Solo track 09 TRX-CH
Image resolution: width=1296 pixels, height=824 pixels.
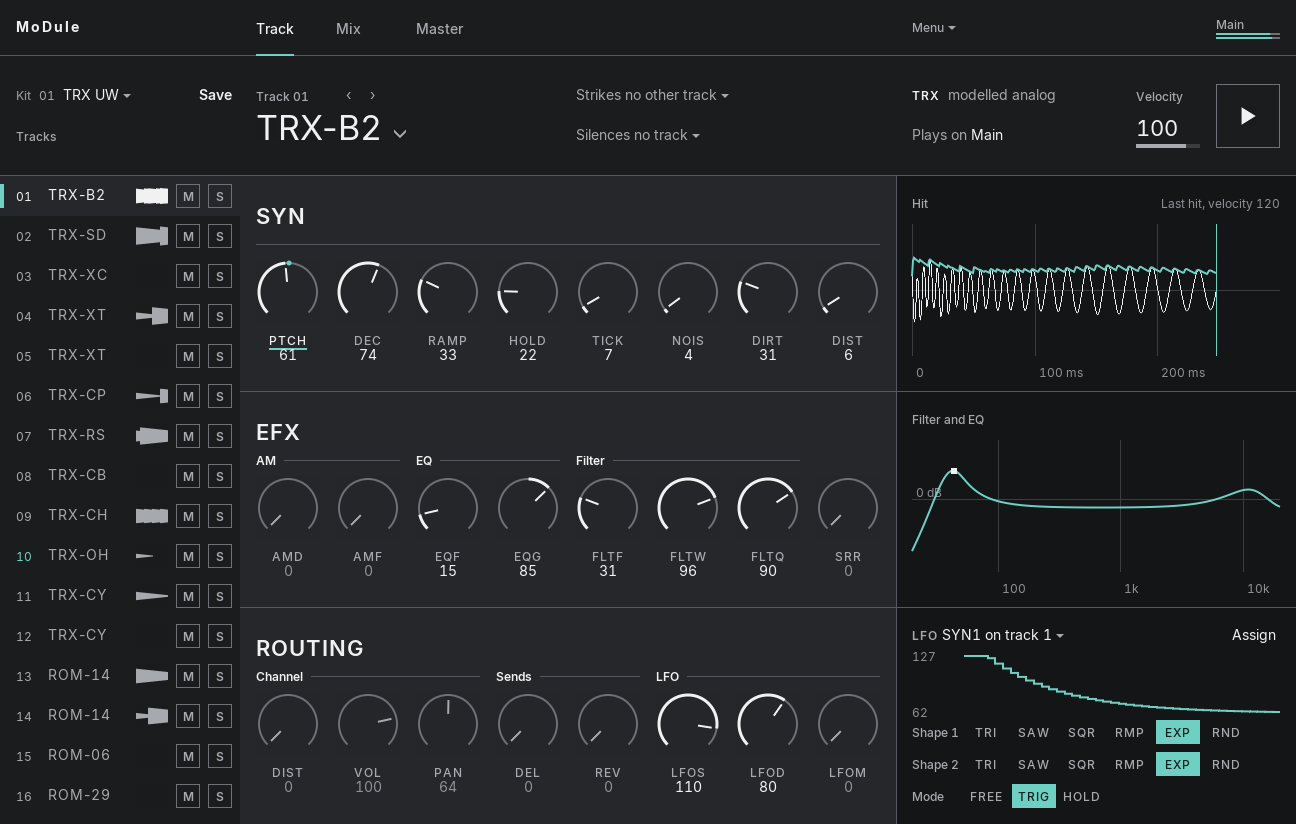click(x=220, y=516)
